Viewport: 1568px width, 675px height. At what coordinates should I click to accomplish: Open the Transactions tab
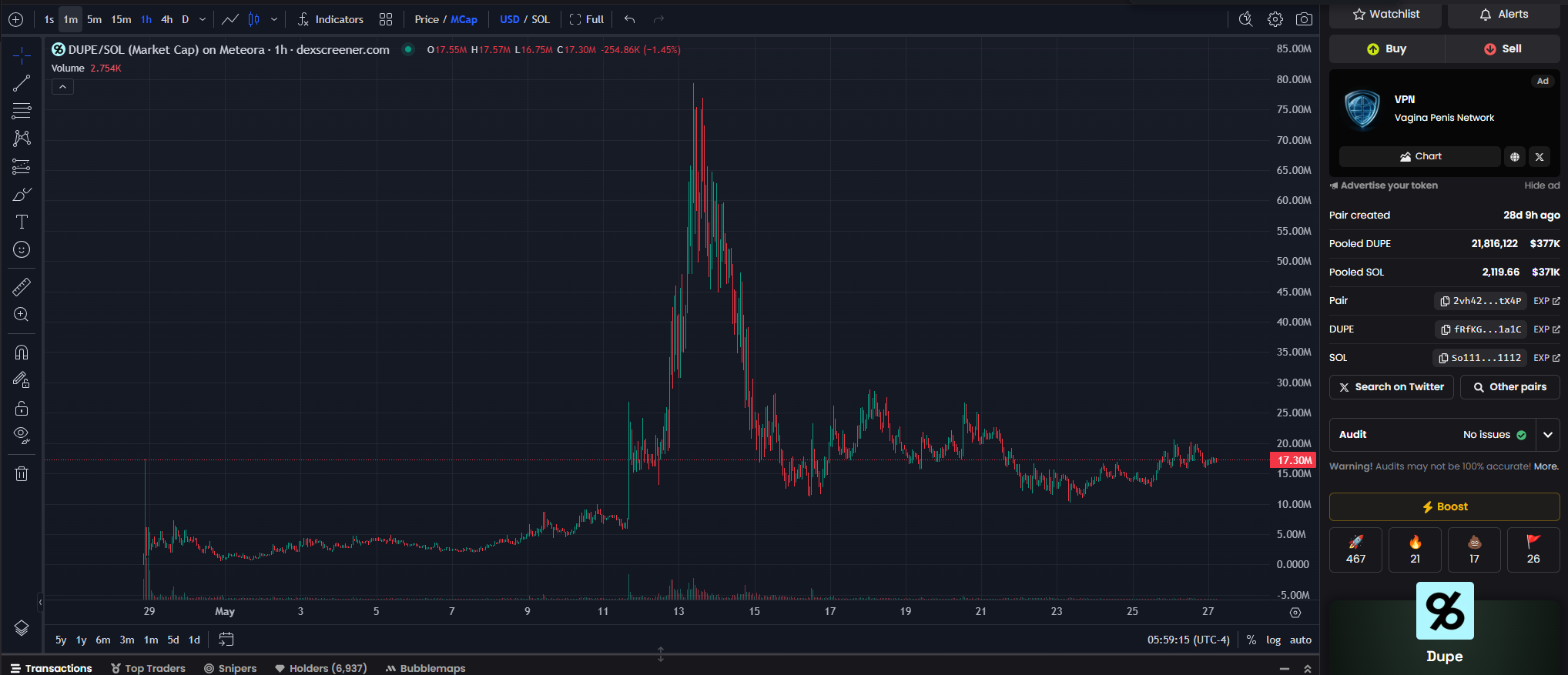coord(52,668)
